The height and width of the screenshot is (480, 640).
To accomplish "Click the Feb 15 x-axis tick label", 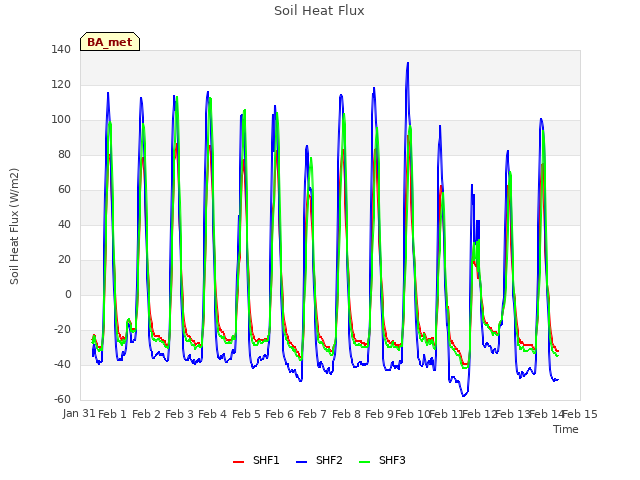I will (x=580, y=414).
